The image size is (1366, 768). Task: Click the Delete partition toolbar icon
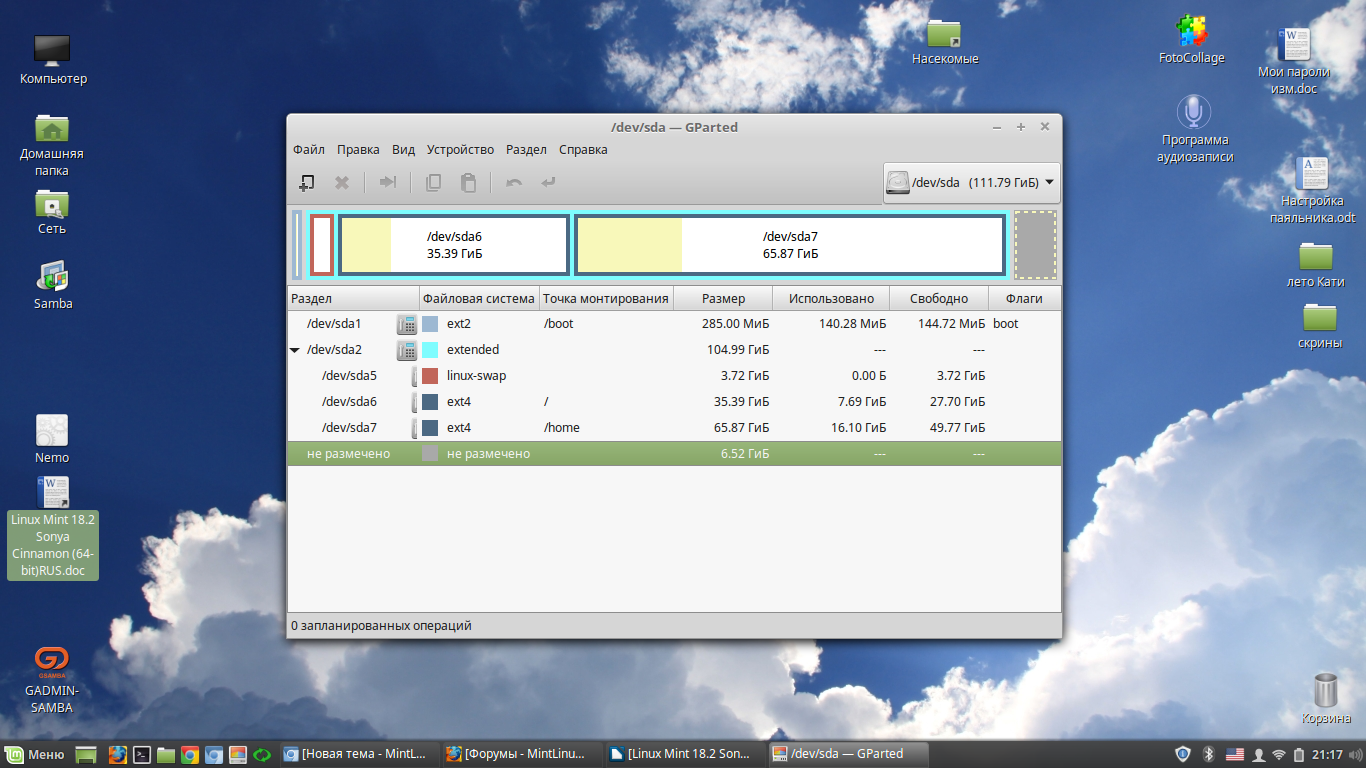click(342, 183)
